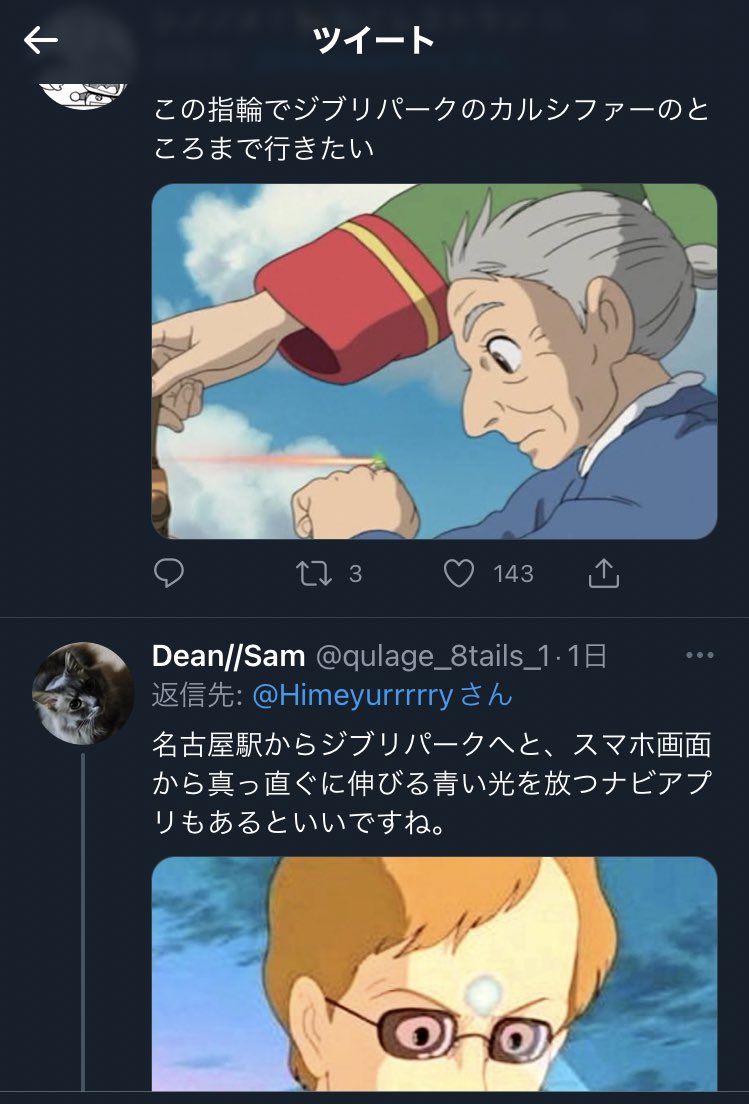
Task: Open the glasses character reply image
Action: tap(434, 974)
